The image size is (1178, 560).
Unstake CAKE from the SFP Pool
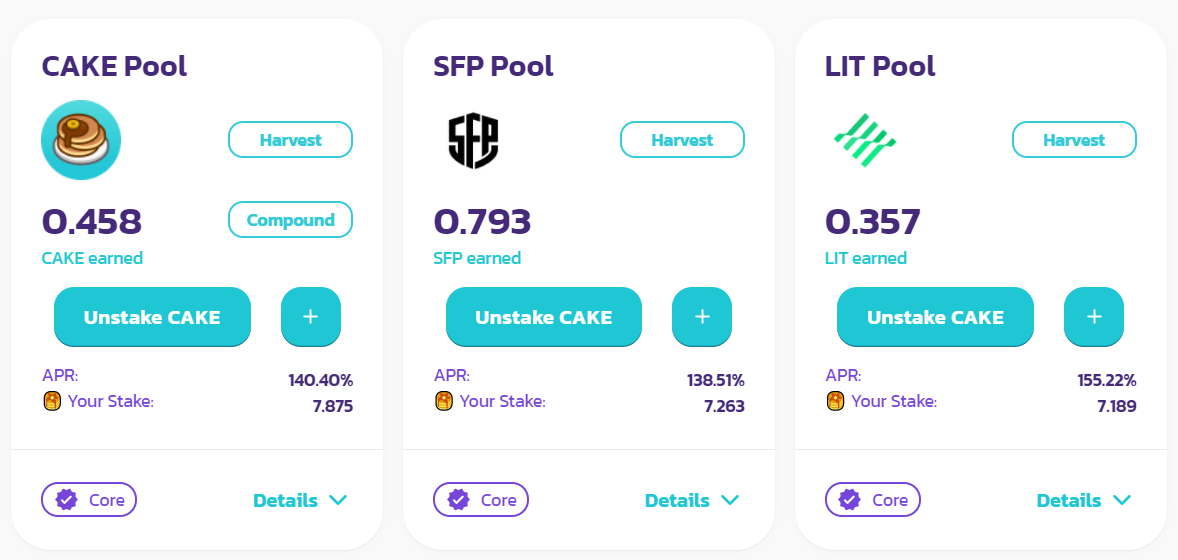[544, 317]
